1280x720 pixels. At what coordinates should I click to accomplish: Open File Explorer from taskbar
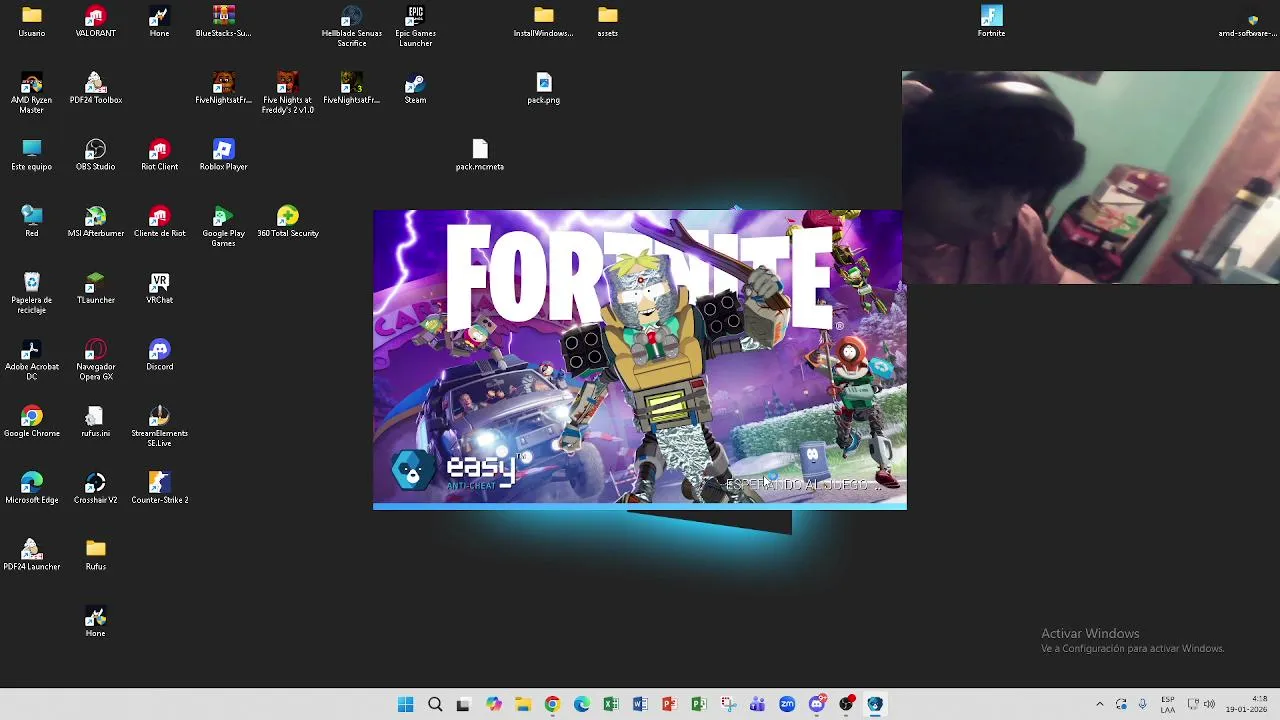point(523,704)
